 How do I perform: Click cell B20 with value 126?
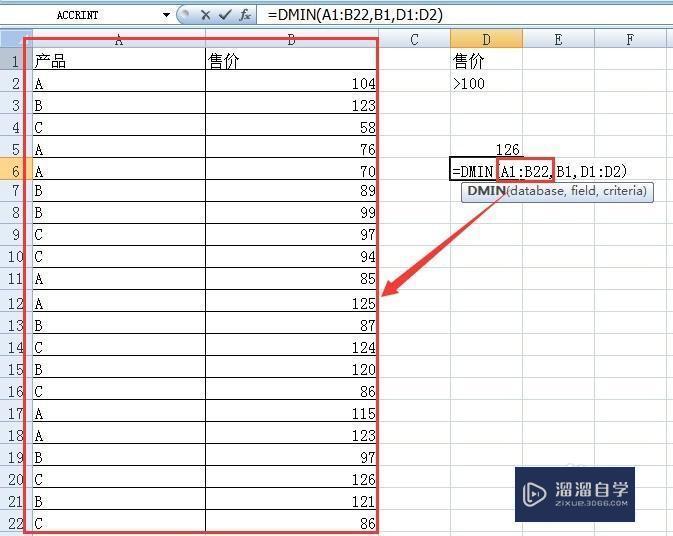click(x=291, y=477)
